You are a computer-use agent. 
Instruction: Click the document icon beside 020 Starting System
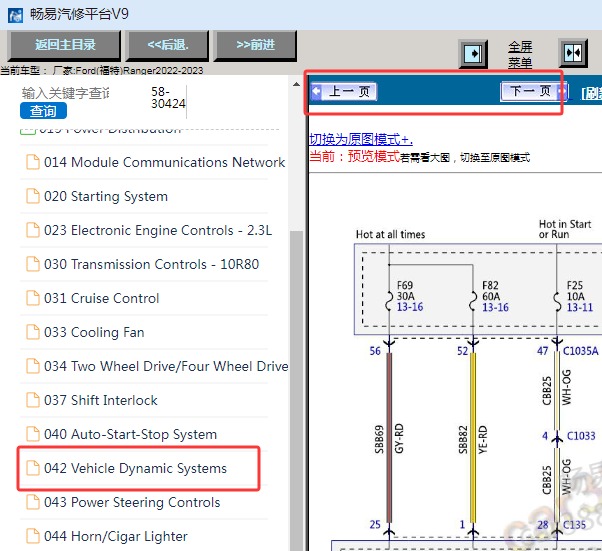[x=33, y=196]
